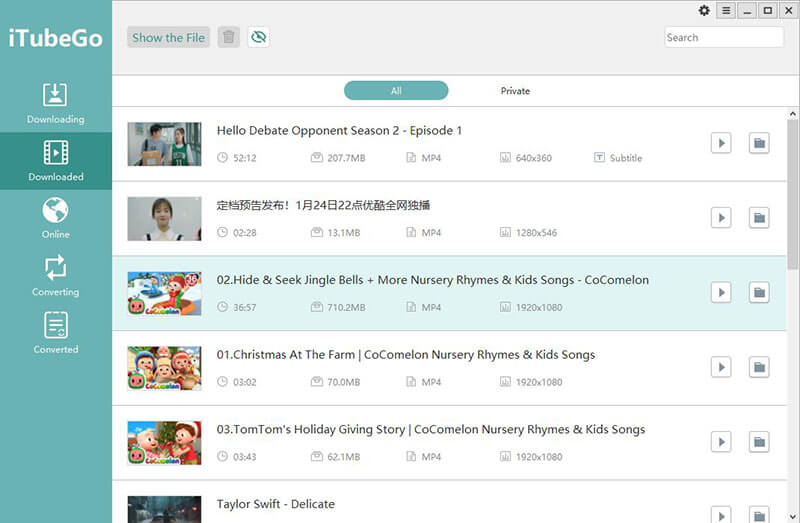The width and height of the screenshot is (800, 523).
Task: Click TomTom's Holiday Giving Story thumbnail
Action: (164, 443)
